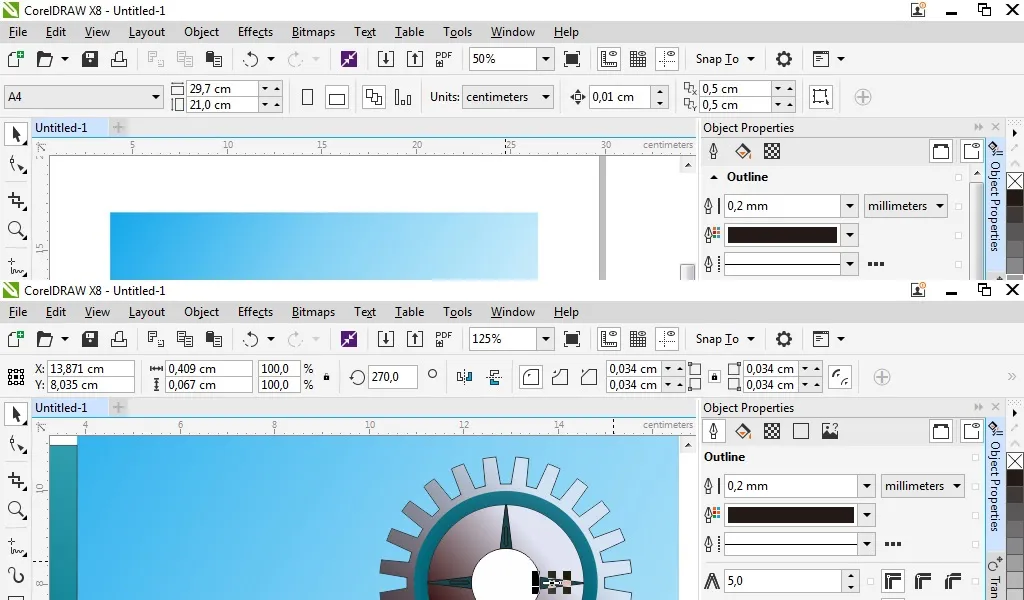
Task: Click Paste icon in the top window toolbar
Action: coord(214,59)
